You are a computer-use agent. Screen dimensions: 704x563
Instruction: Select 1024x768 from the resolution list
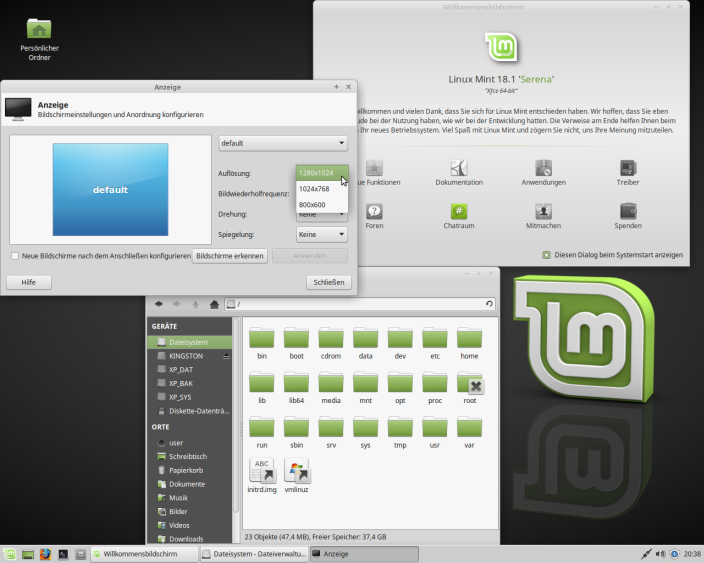[x=314, y=188]
